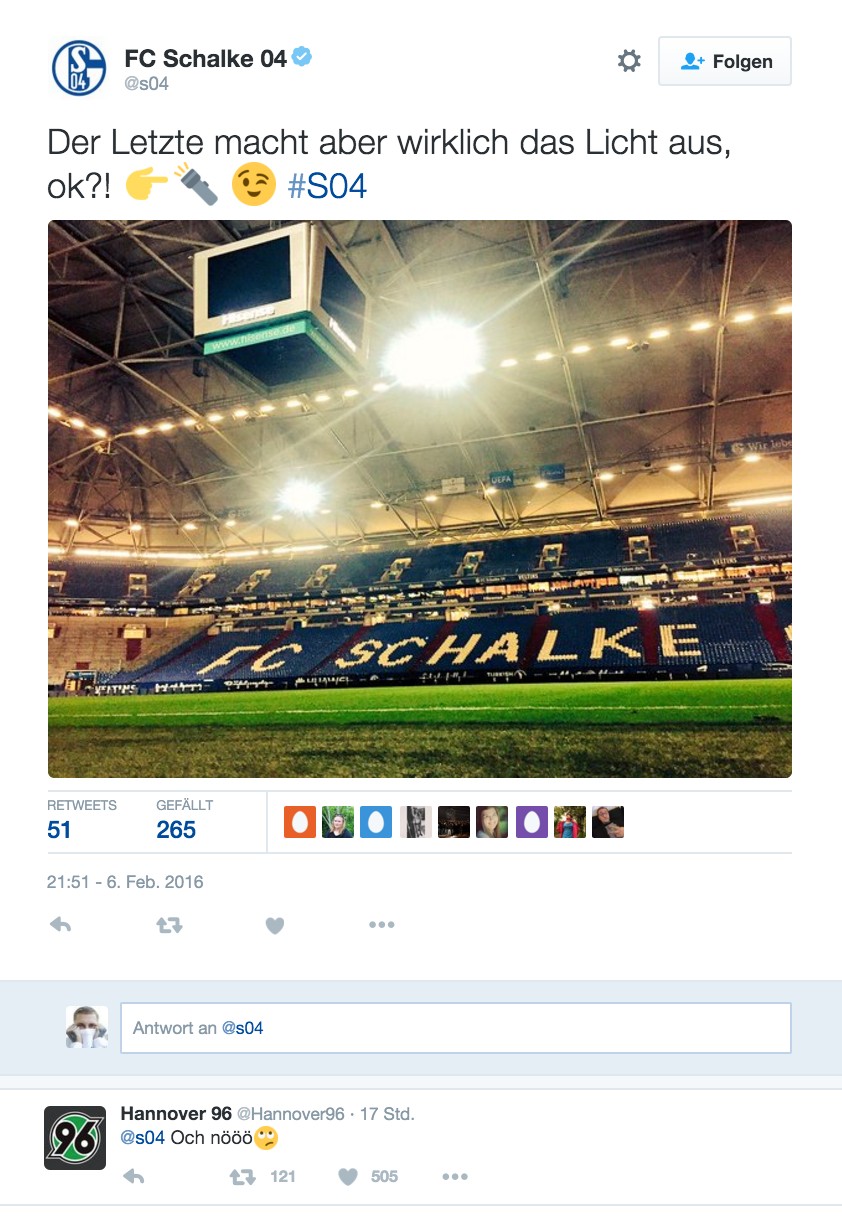Open the Hannover 96 account name link
Viewport: 842px width, 1218px height.
(176, 1113)
